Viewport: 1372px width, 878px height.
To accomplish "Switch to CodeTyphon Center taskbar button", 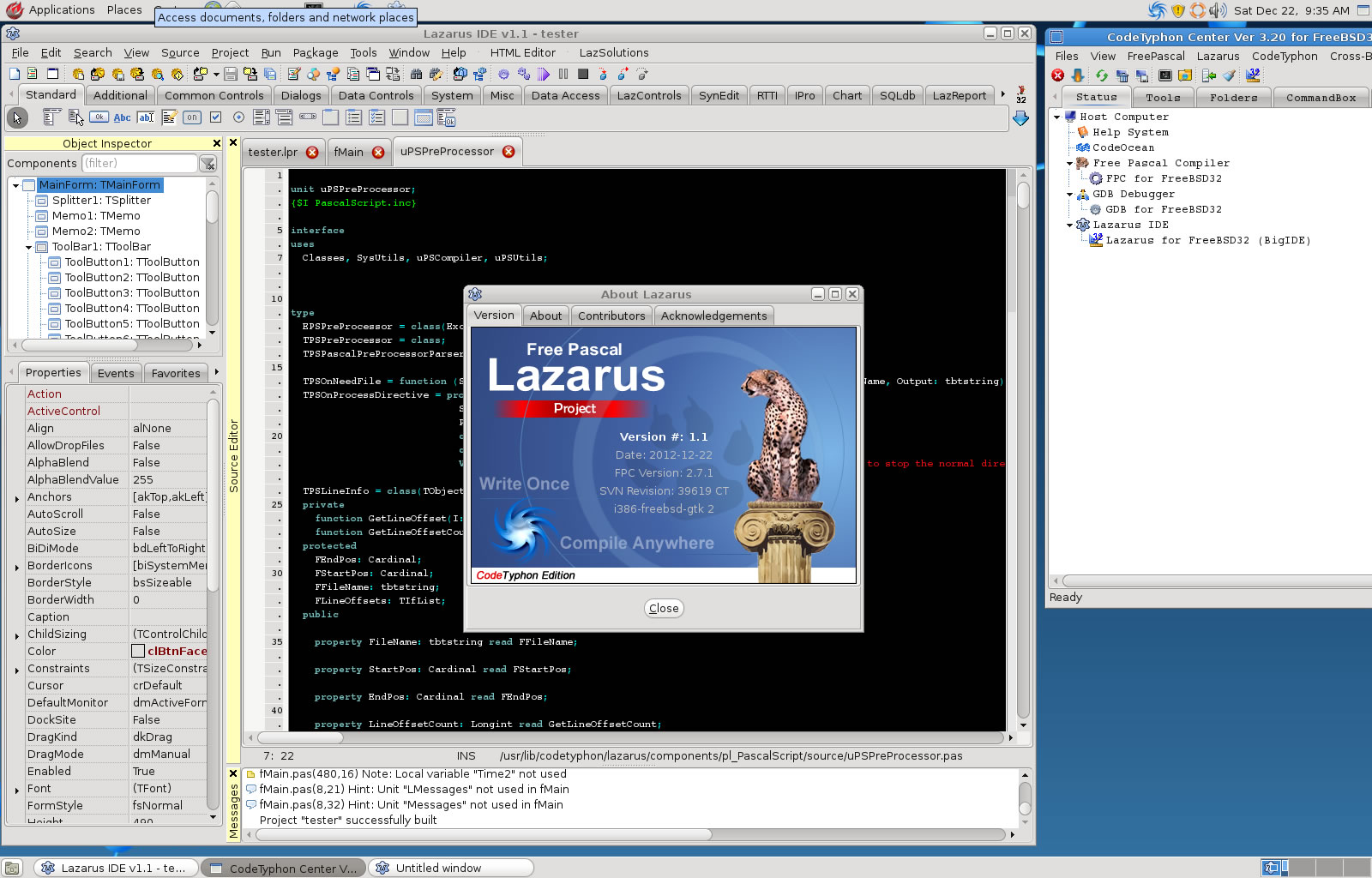I will pos(284,868).
